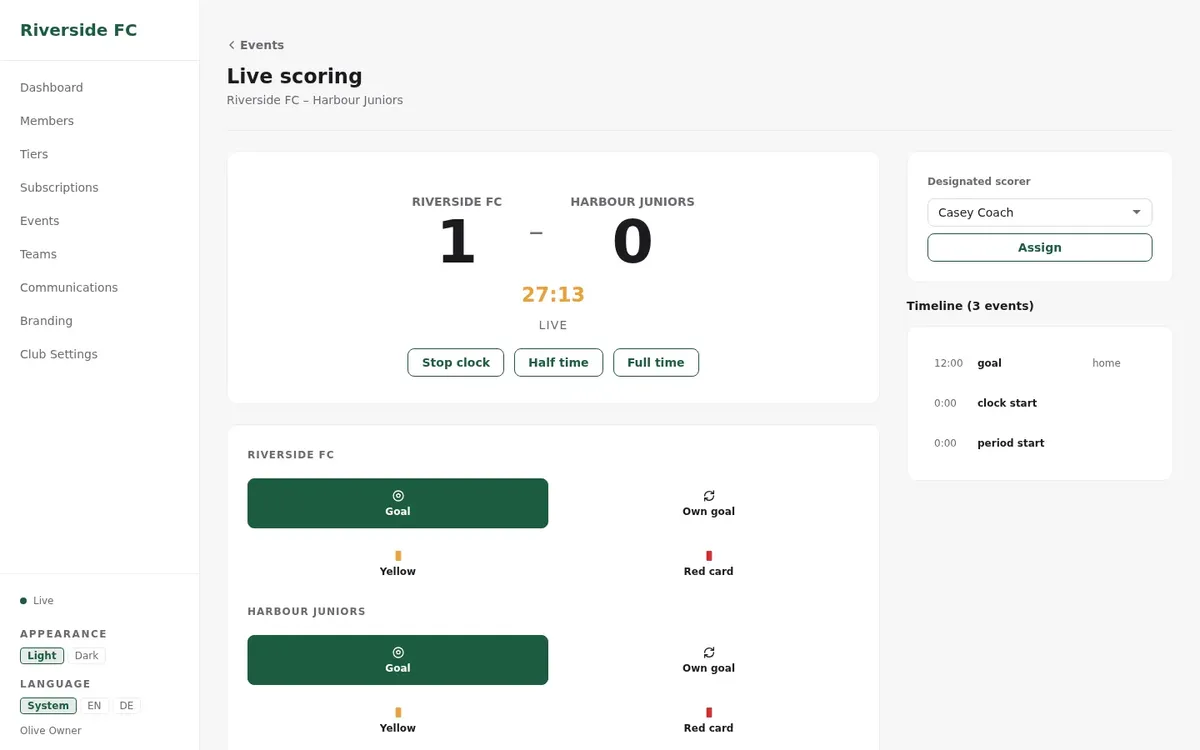The height and width of the screenshot is (750, 1200).
Task: Set language to System
Action: click(48, 706)
